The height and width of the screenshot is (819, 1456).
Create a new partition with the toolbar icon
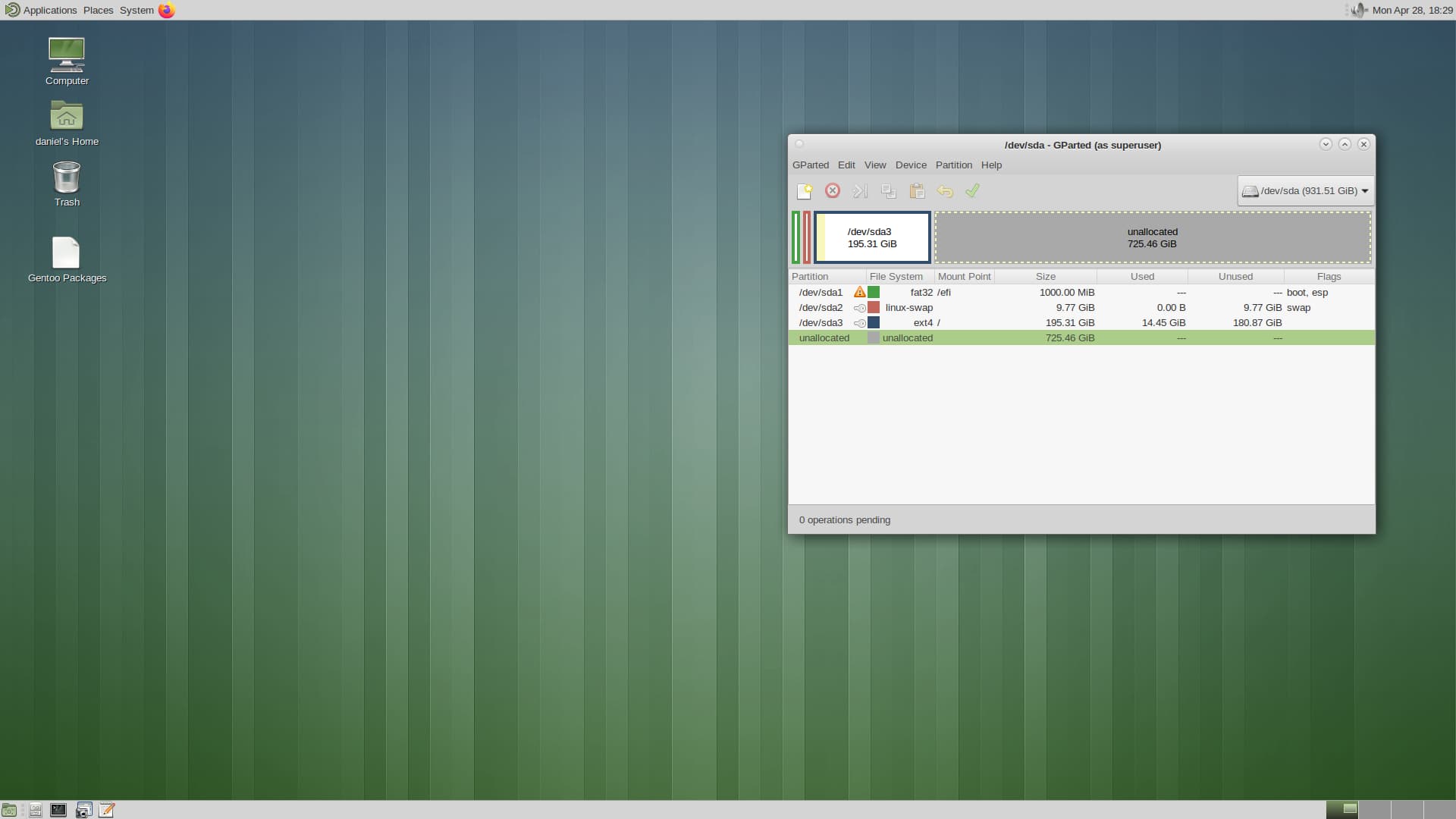(805, 191)
